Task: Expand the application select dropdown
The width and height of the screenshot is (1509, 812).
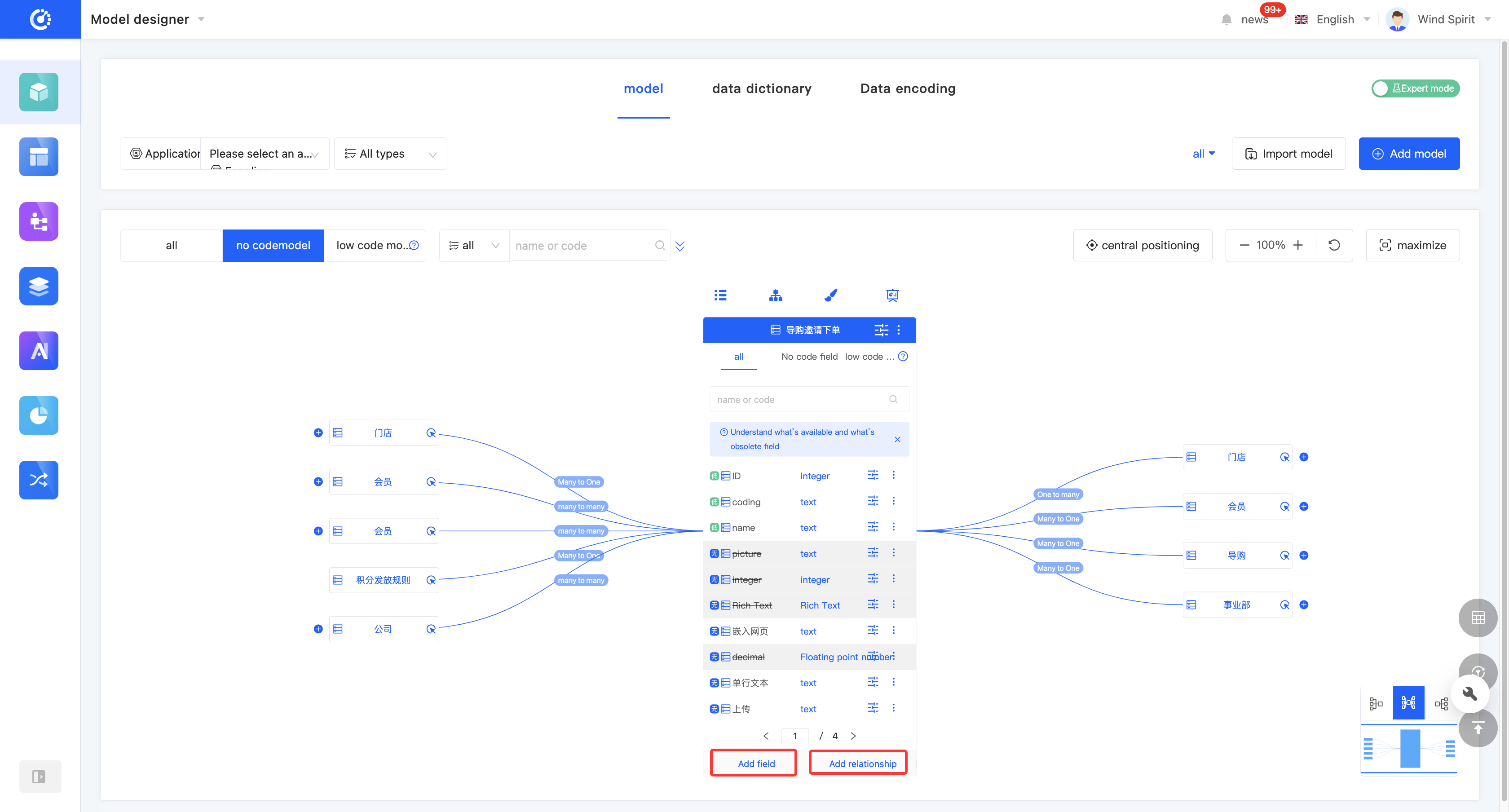Action: pos(264,154)
